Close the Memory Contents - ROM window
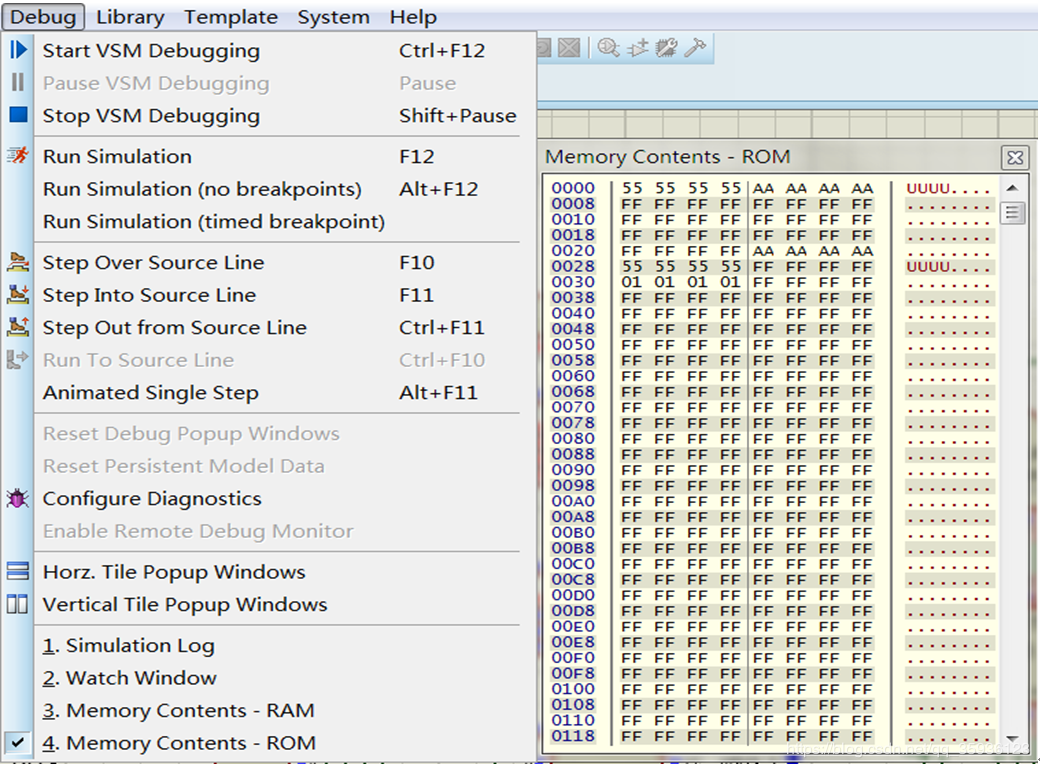This screenshot has height=768, width=1040. pos(1014,157)
